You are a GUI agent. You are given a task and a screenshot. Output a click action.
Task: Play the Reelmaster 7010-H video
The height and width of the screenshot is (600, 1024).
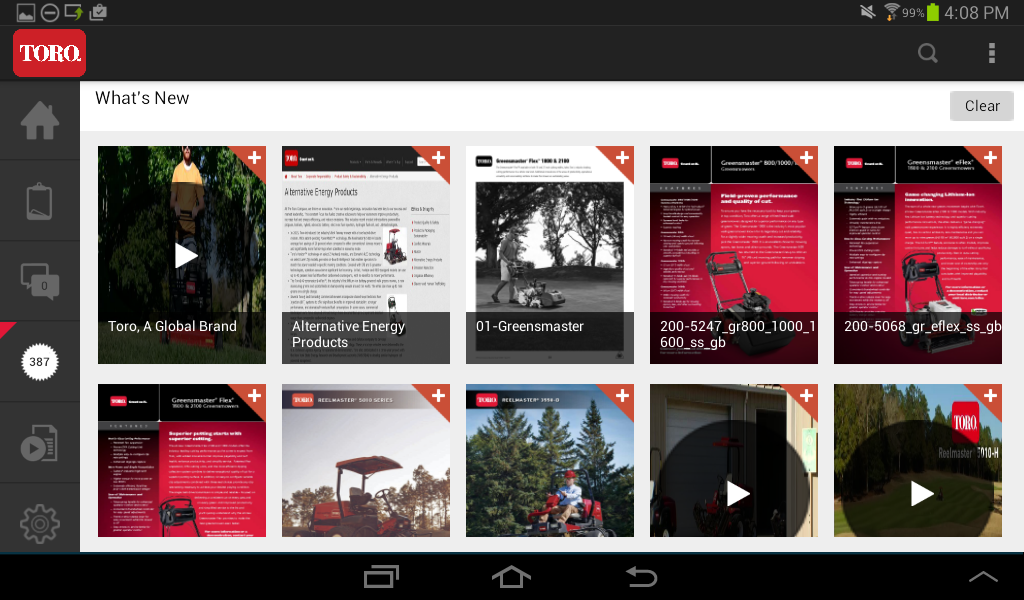tap(921, 494)
